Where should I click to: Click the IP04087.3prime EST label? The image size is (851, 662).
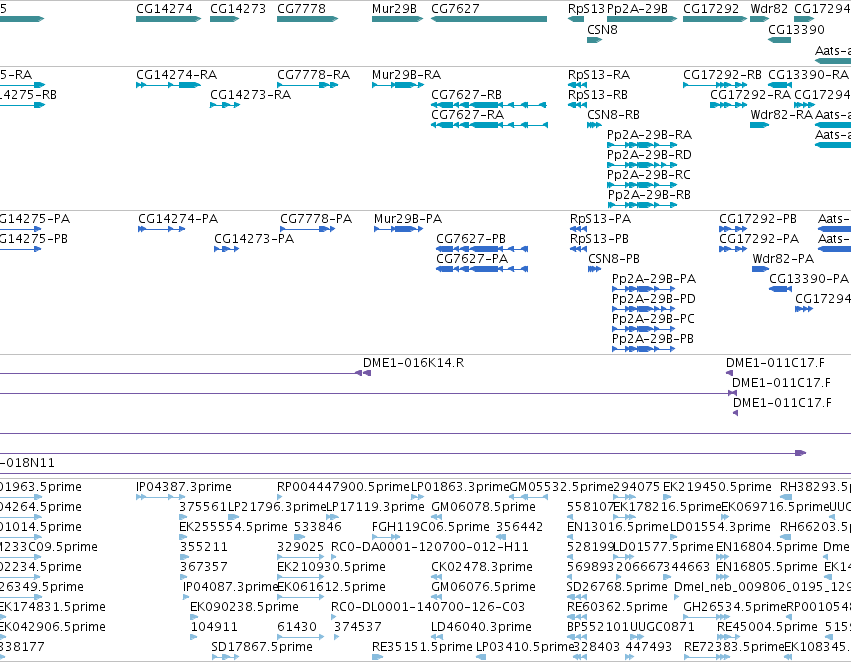pos(231,587)
